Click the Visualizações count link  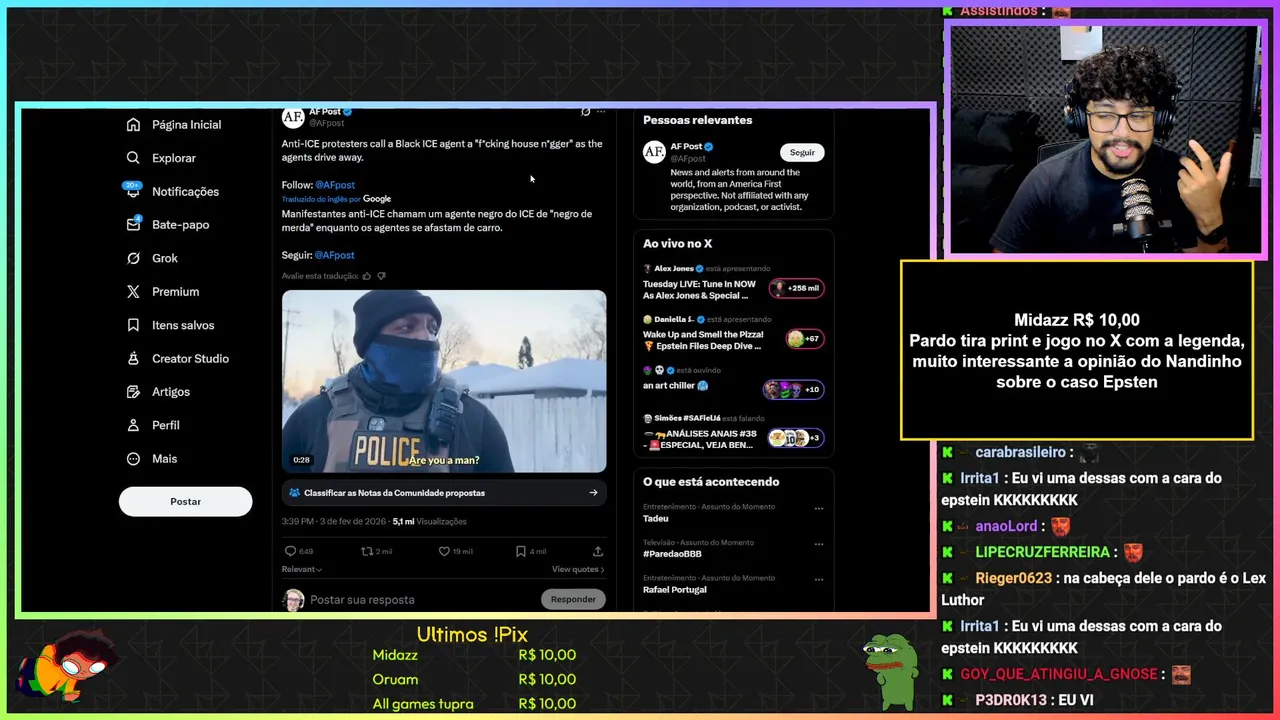coord(429,521)
